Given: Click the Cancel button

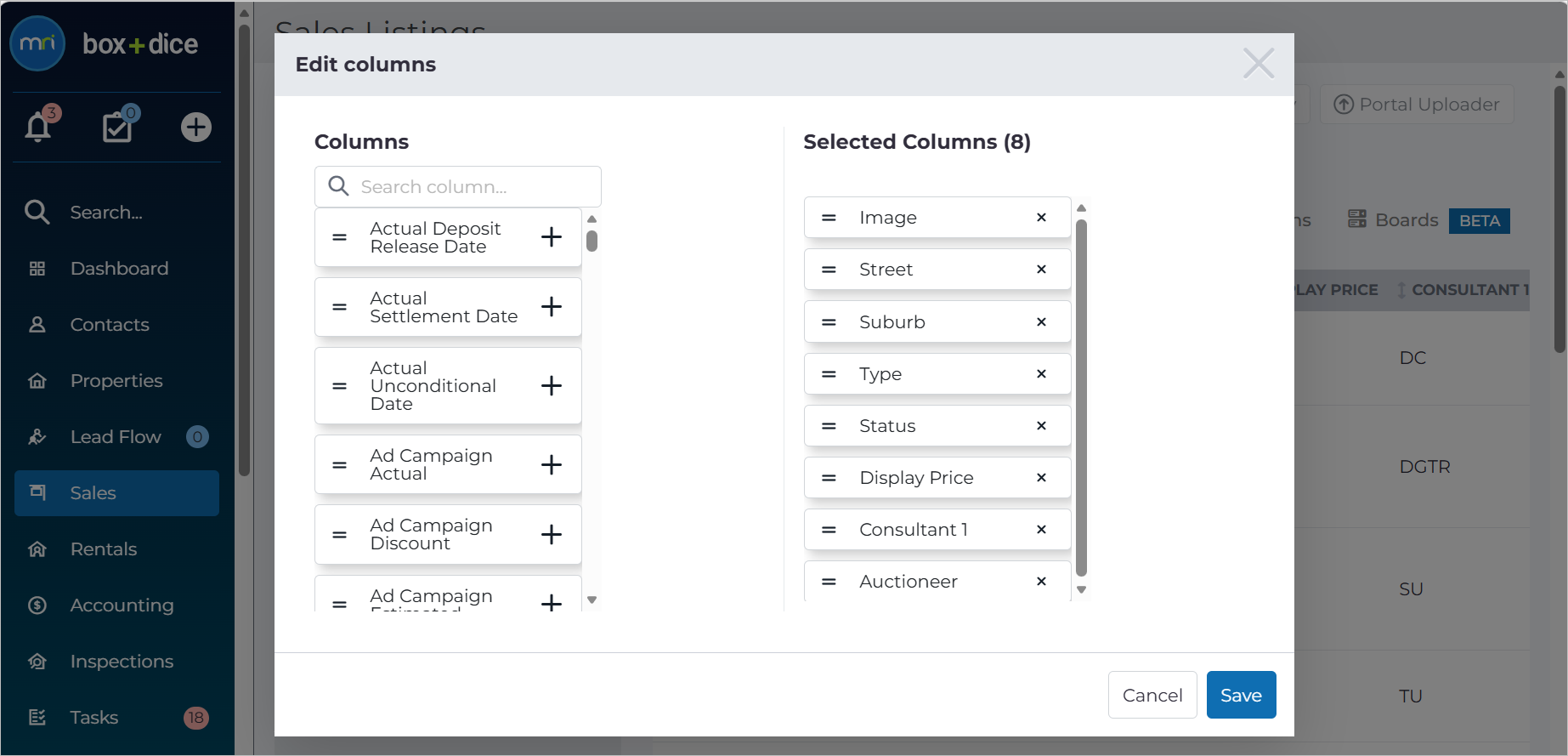Looking at the screenshot, I should (1152, 695).
